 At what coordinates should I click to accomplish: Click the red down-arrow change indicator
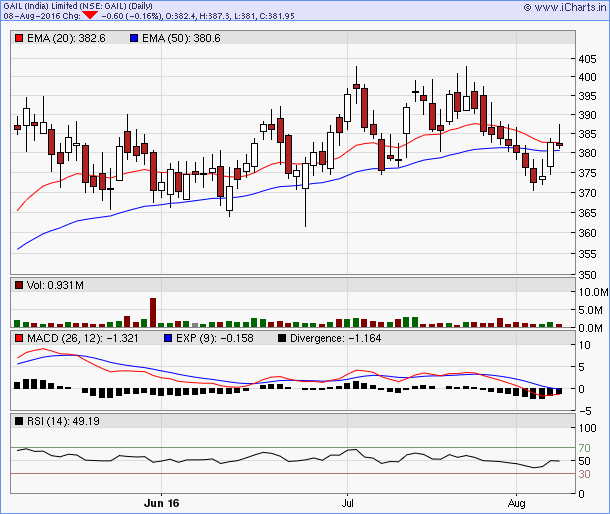(x=91, y=15)
